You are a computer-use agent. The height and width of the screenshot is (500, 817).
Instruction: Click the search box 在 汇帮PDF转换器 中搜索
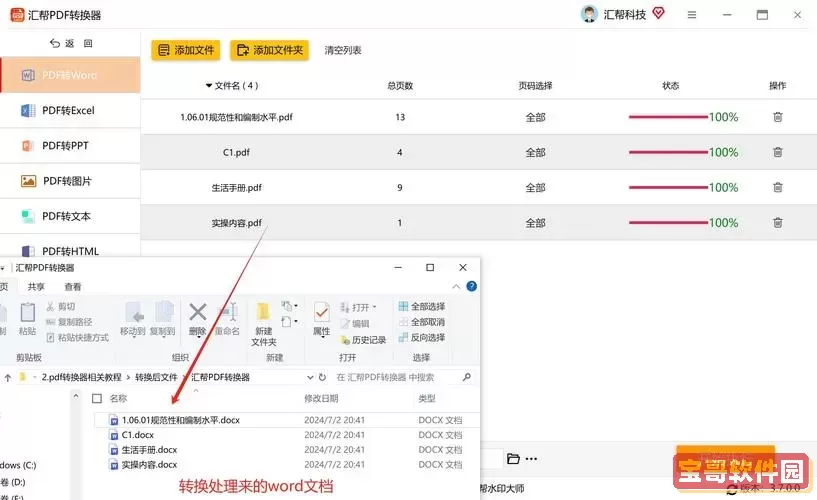click(403, 377)
